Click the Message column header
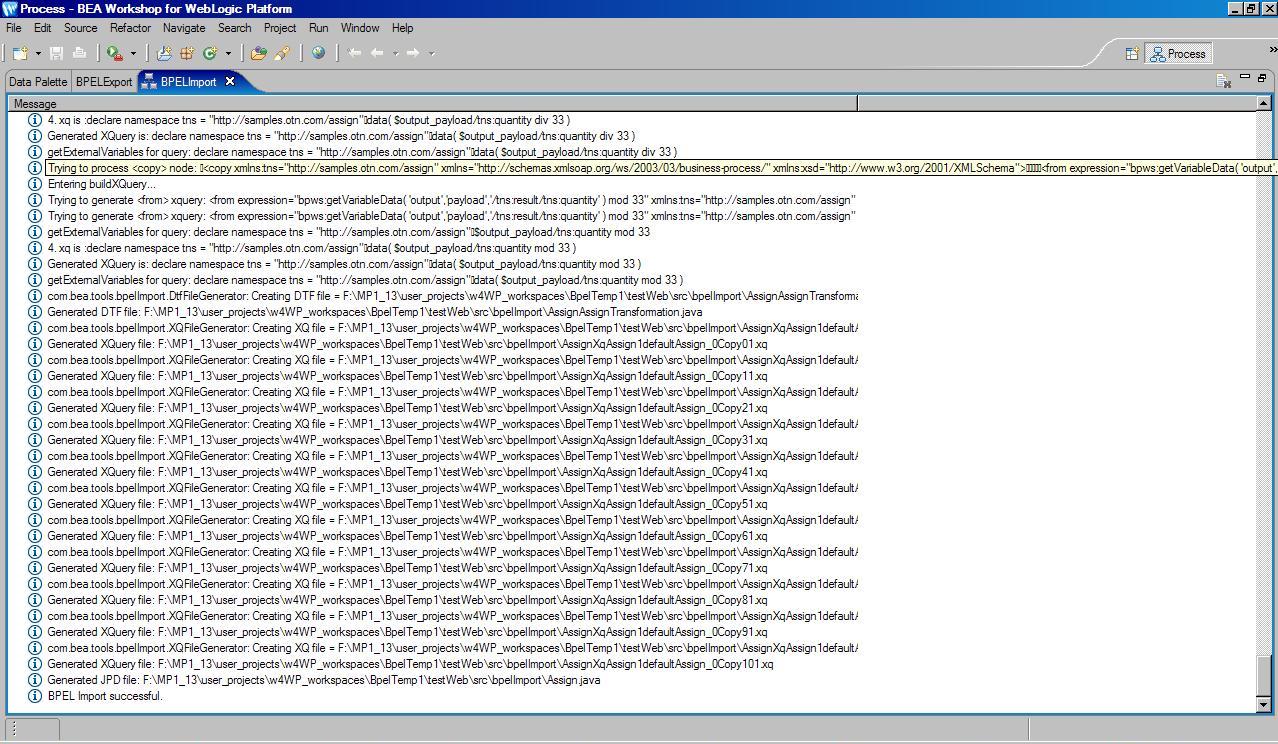The image size is (1278, 744). (x=432, y=104)
